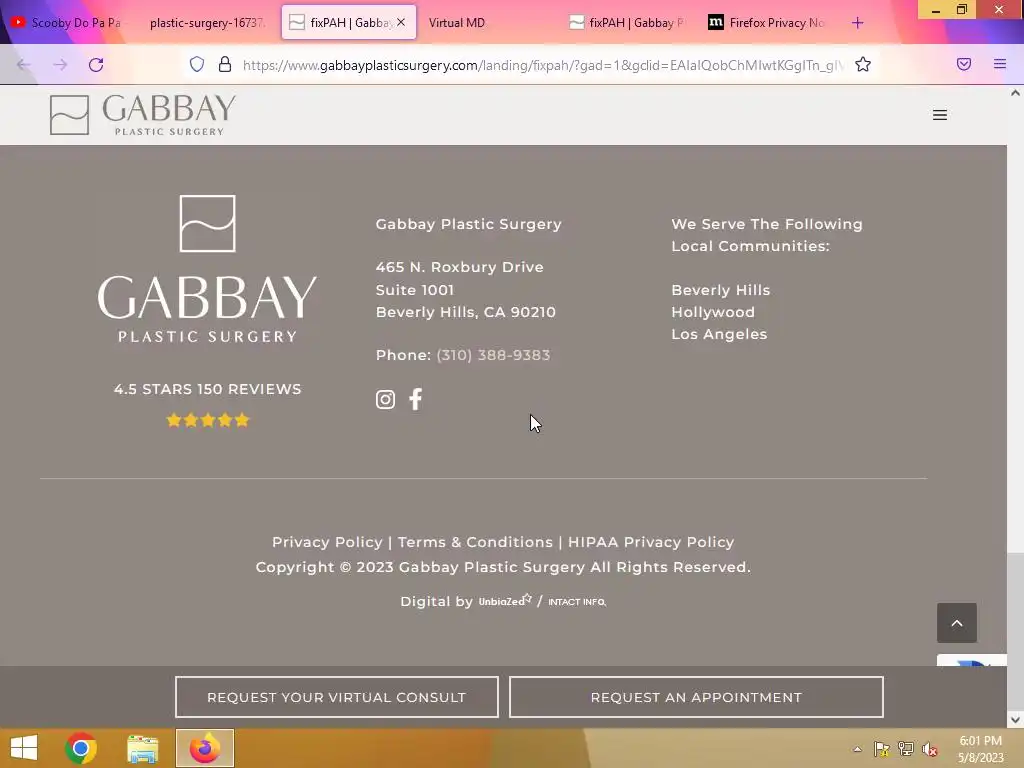The height and width of the screenshot is (768, 1024).
Task: Open a new tab with plus
Action: (857, 23)
